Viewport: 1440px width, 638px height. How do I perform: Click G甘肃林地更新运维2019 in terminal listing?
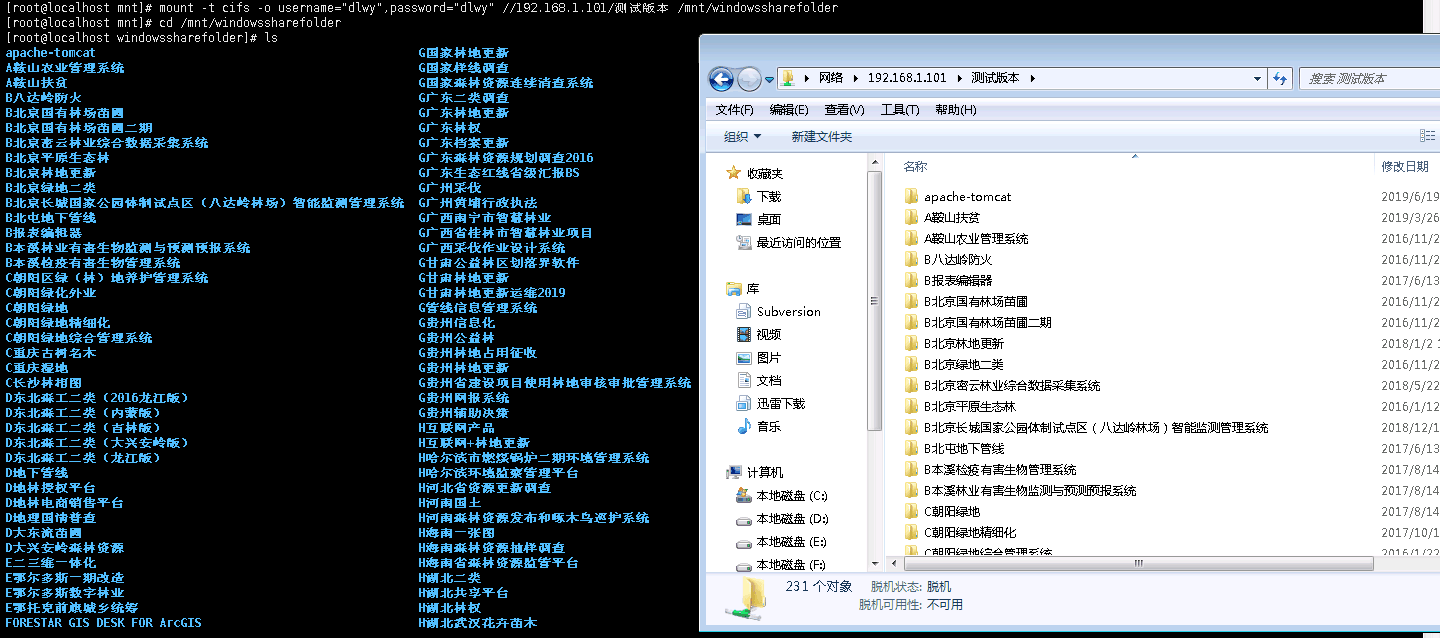pos(492,292)
